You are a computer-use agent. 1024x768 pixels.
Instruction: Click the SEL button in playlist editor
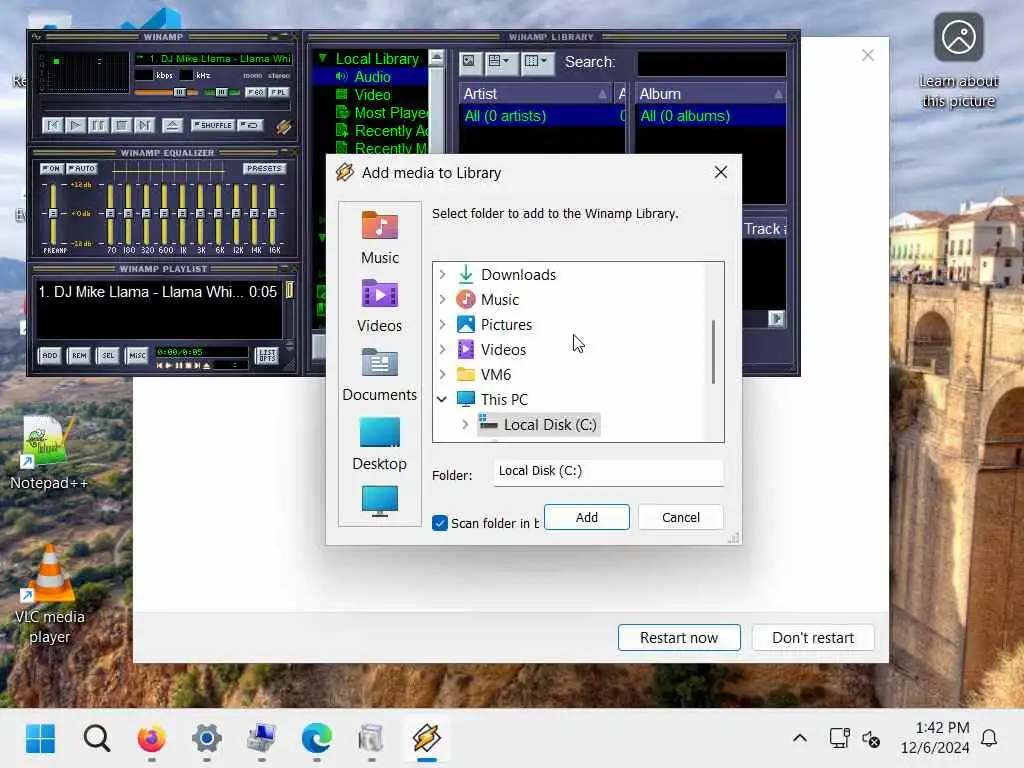108,355
